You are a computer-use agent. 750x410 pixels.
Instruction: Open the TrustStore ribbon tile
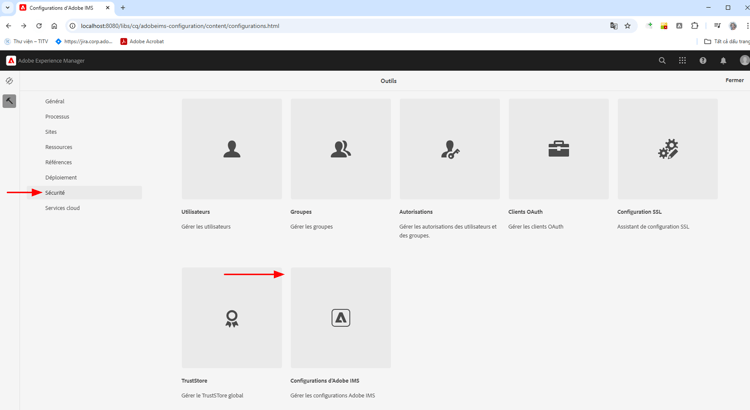click(x=232, y=318)
